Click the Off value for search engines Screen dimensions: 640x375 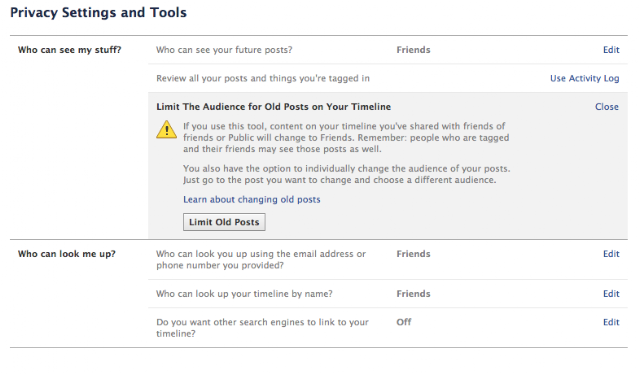pos(404,322)
